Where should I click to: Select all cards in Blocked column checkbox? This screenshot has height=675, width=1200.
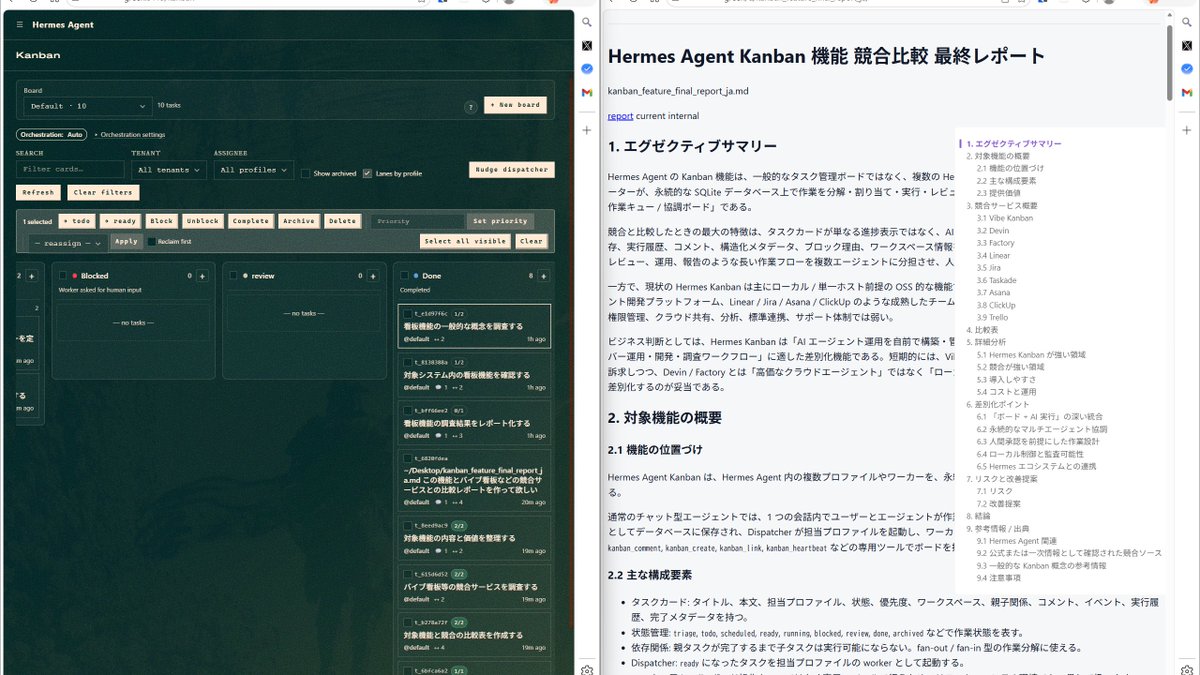point(64,275)
